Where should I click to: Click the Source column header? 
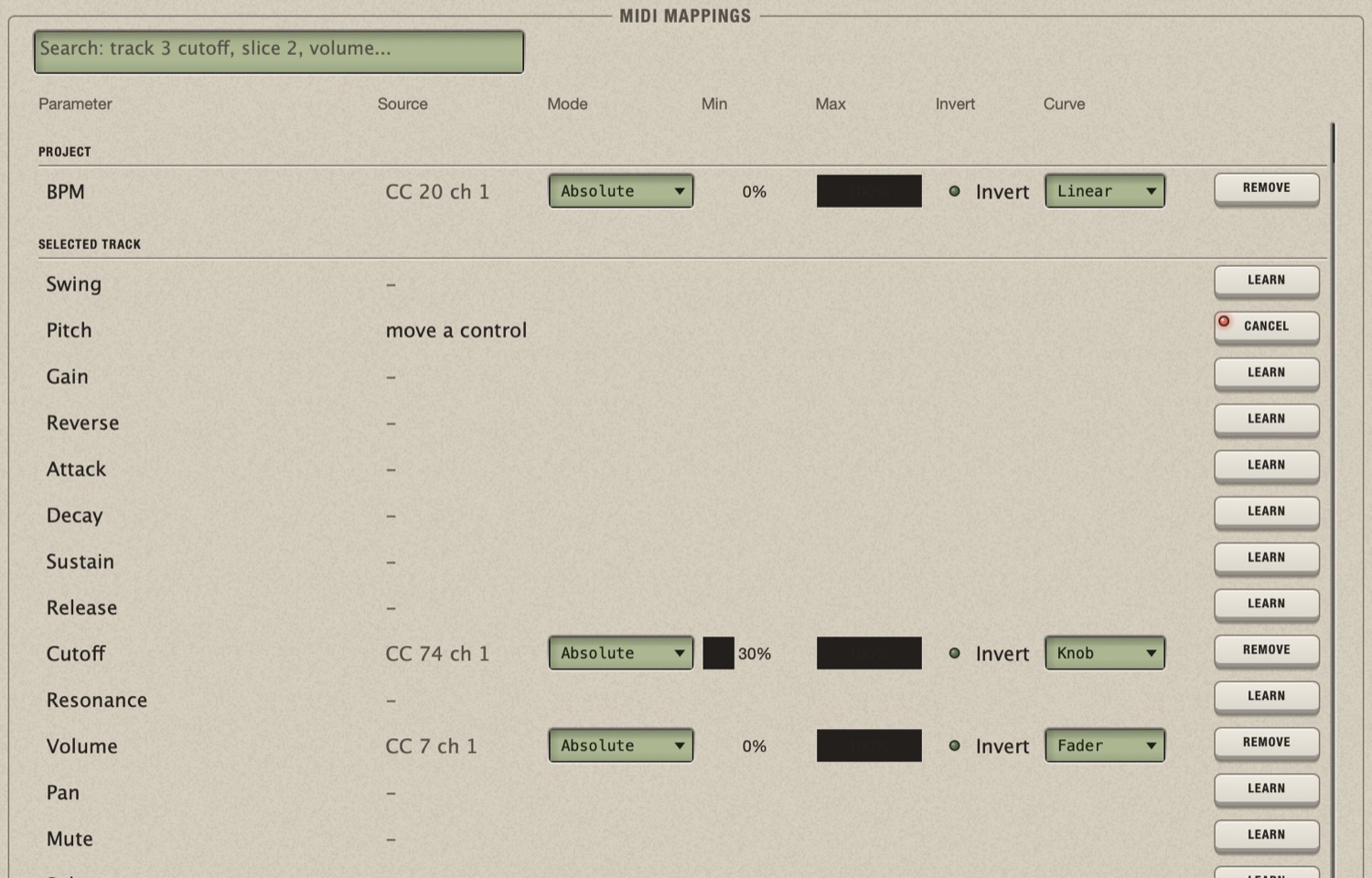402,104
